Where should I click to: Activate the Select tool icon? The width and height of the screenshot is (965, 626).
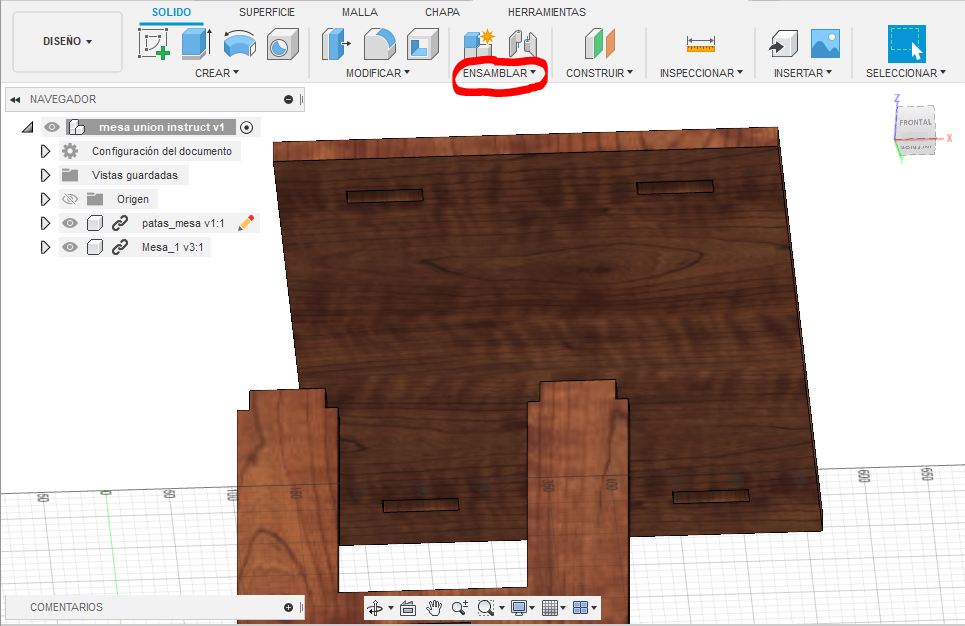tap(907, 44)
